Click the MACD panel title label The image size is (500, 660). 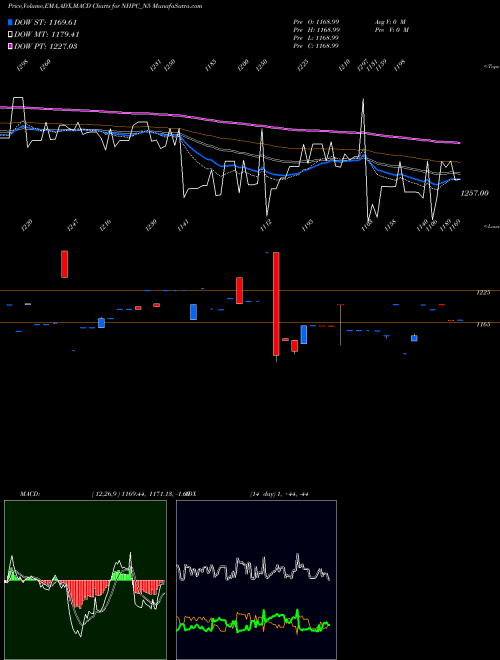pos(29,494)
